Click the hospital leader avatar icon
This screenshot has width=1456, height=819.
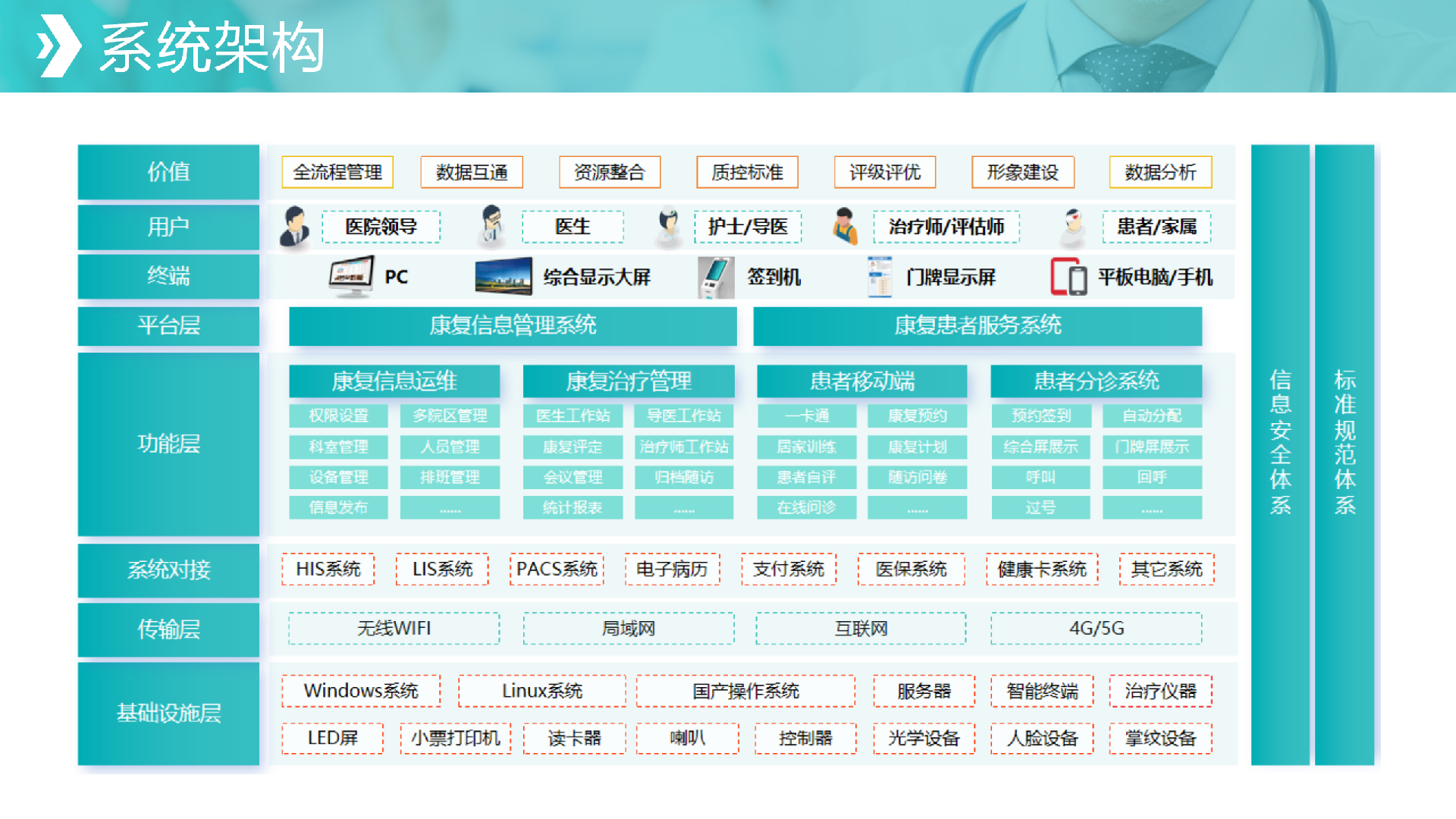(294, 227)
